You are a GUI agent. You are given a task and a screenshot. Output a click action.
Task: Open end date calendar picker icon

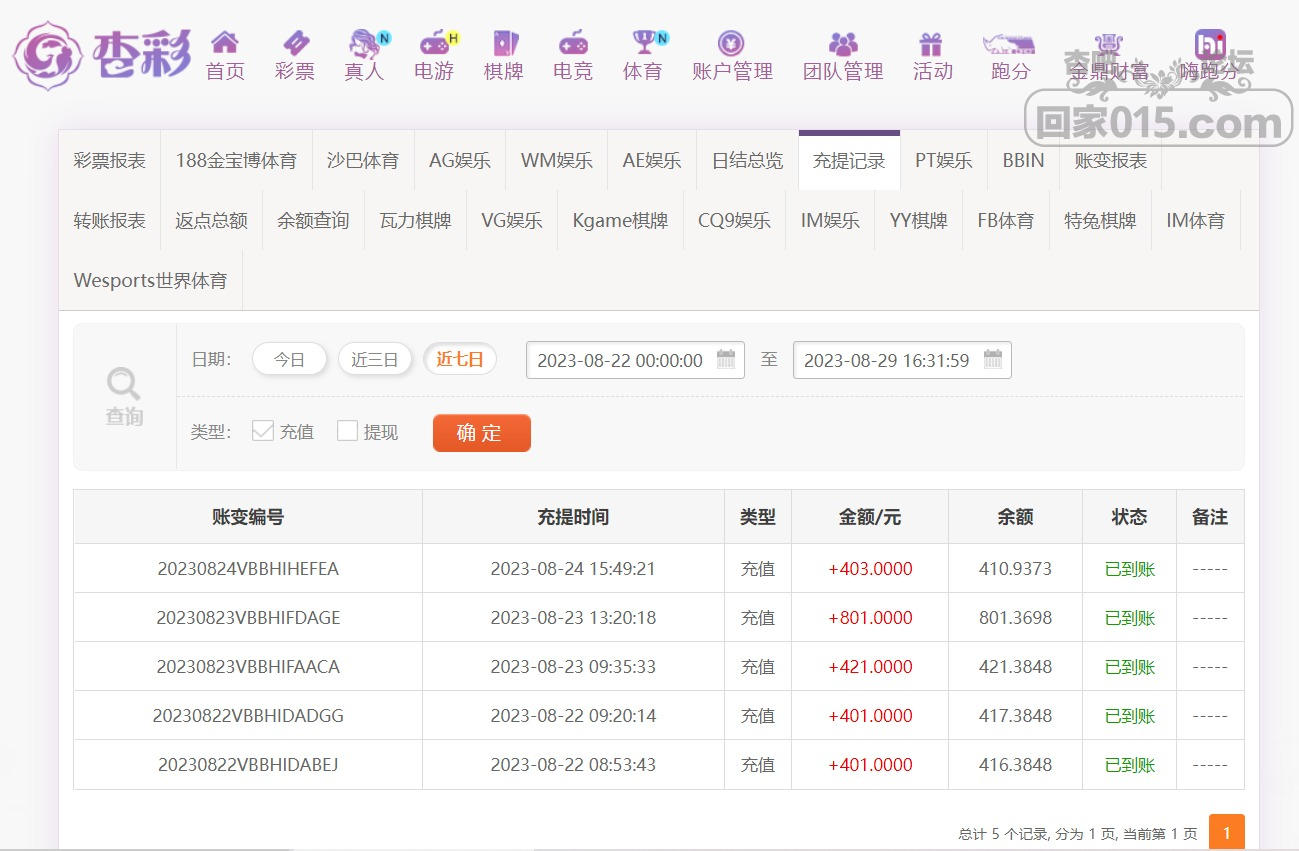[x=993, y=360]
